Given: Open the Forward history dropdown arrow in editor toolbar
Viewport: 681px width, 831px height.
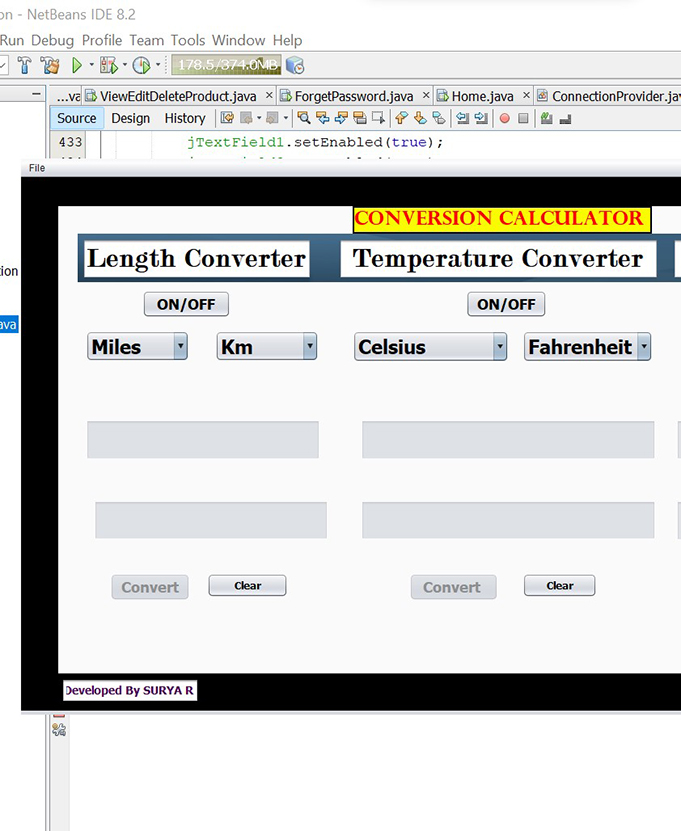Looking at the screenshot, I should pos(286,118).
